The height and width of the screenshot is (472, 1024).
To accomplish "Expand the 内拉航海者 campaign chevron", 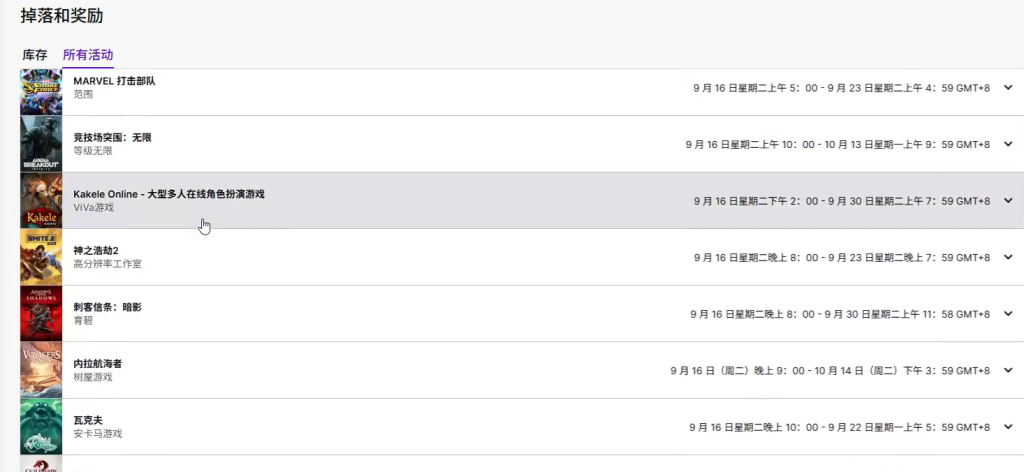I will [x=1008, y=370].
